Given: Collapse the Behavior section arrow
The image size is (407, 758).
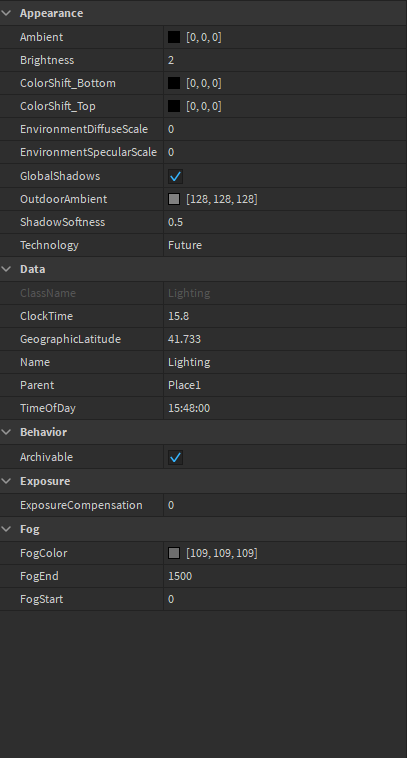Looking at the screenshot, I should pyautogui.click(x=6, y=432).
